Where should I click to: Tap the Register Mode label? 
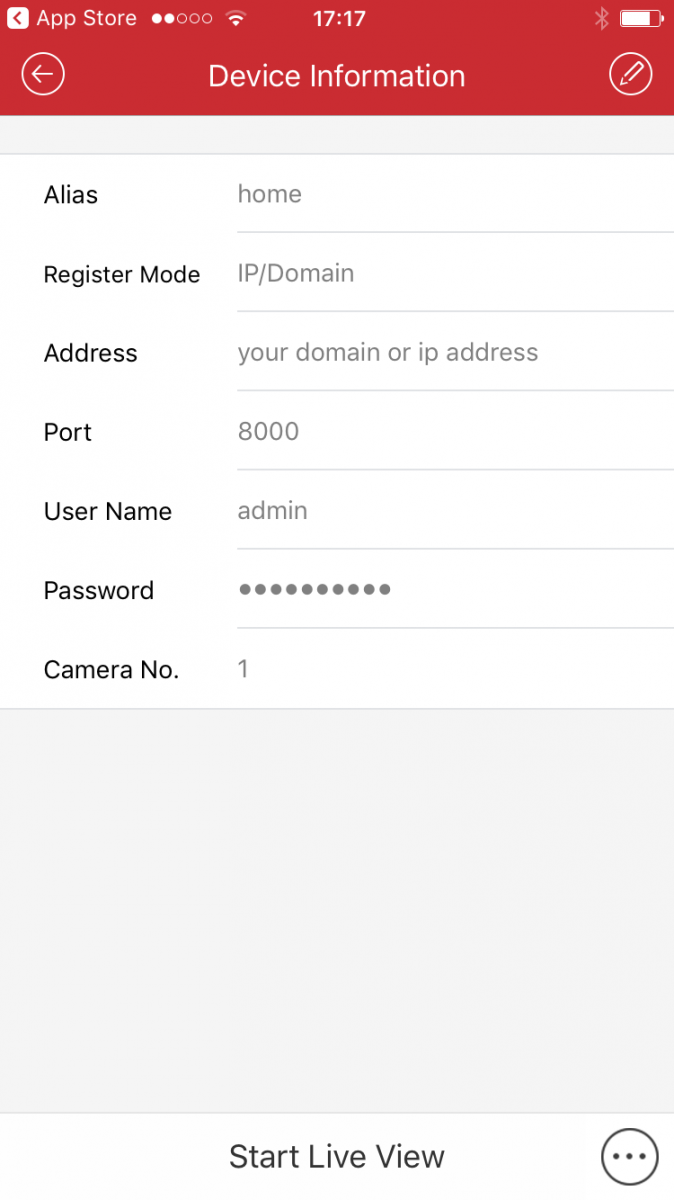[122, 274]
